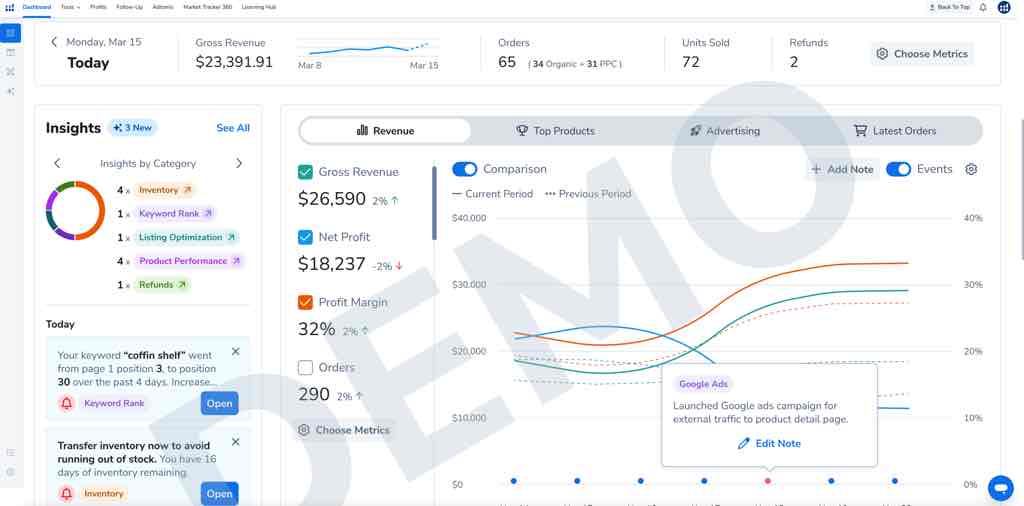The height and width of the screenshot is (506, 1024).
Task: Show next Insights category with right chevron
Action: tap(239, 163)
